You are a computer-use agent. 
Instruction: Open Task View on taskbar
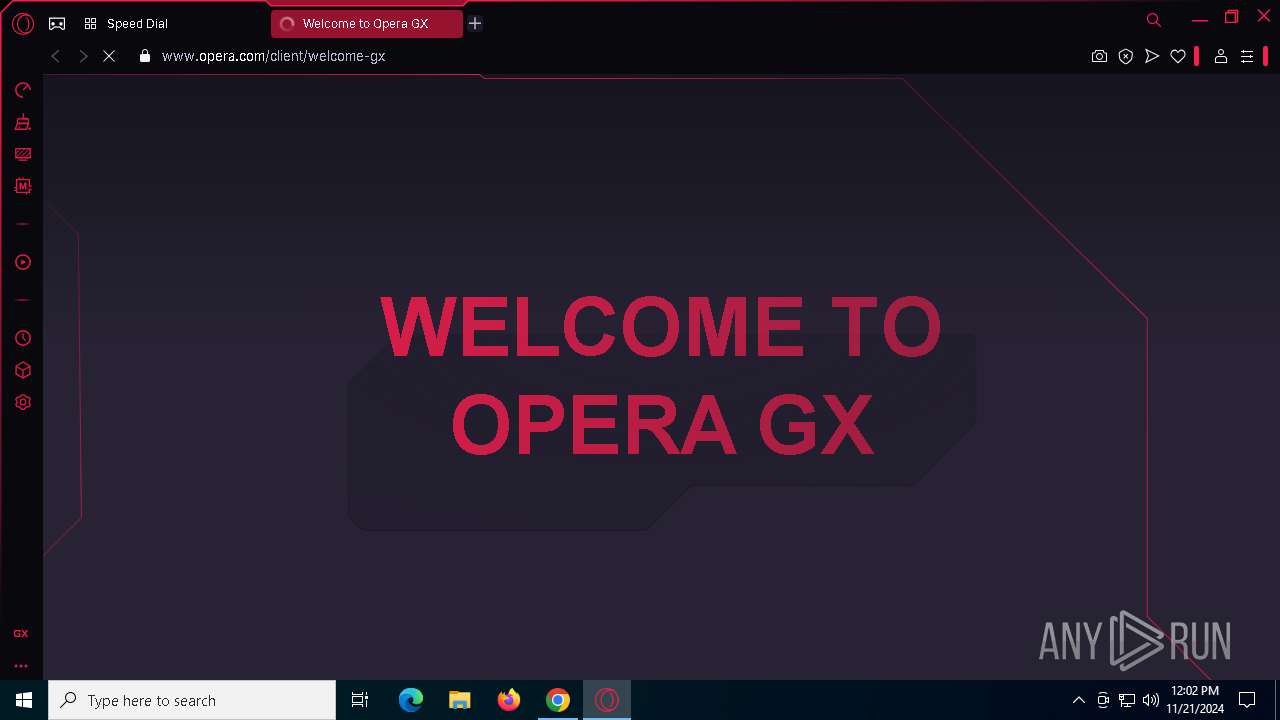point(360,700)
